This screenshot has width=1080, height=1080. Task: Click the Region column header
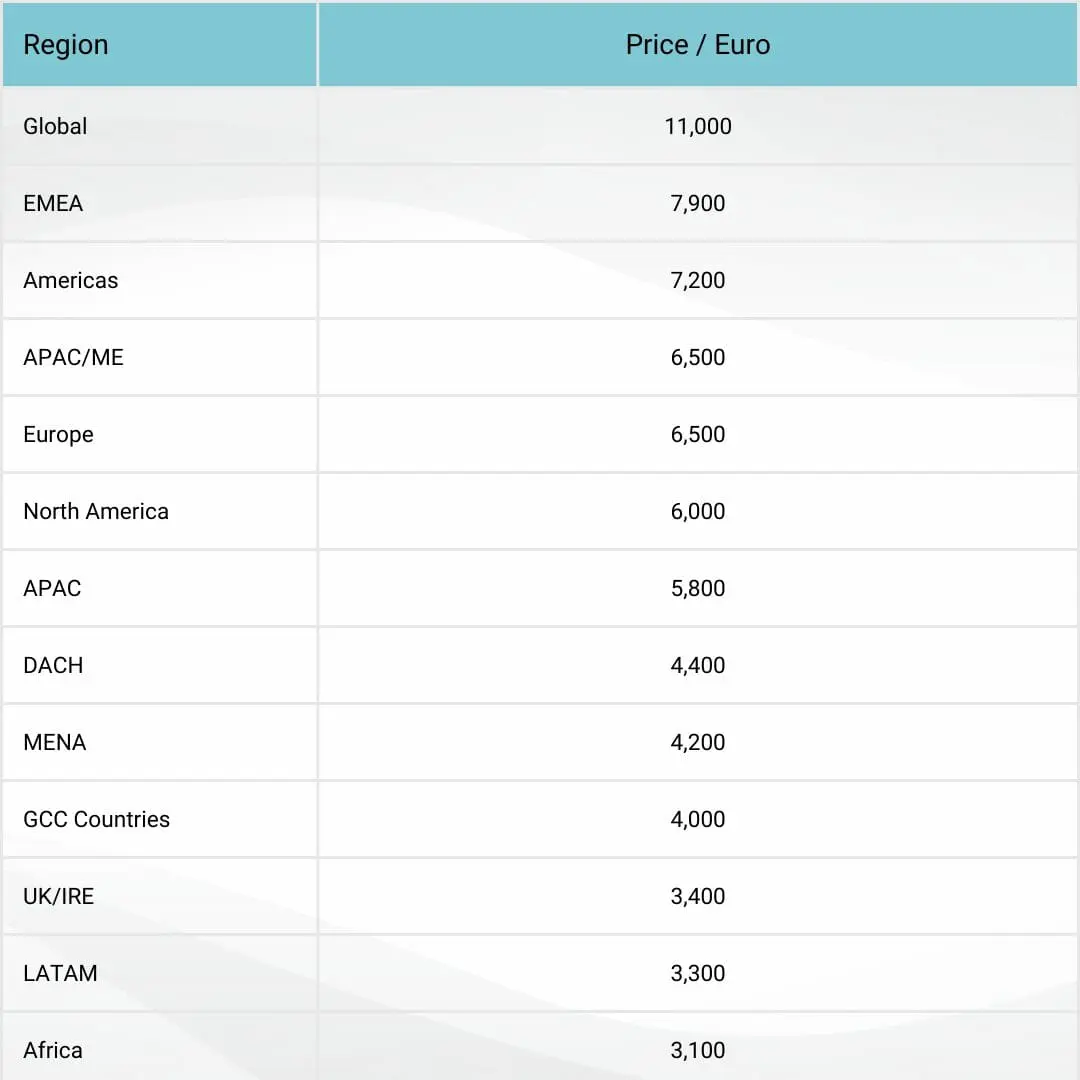[66, 45]
